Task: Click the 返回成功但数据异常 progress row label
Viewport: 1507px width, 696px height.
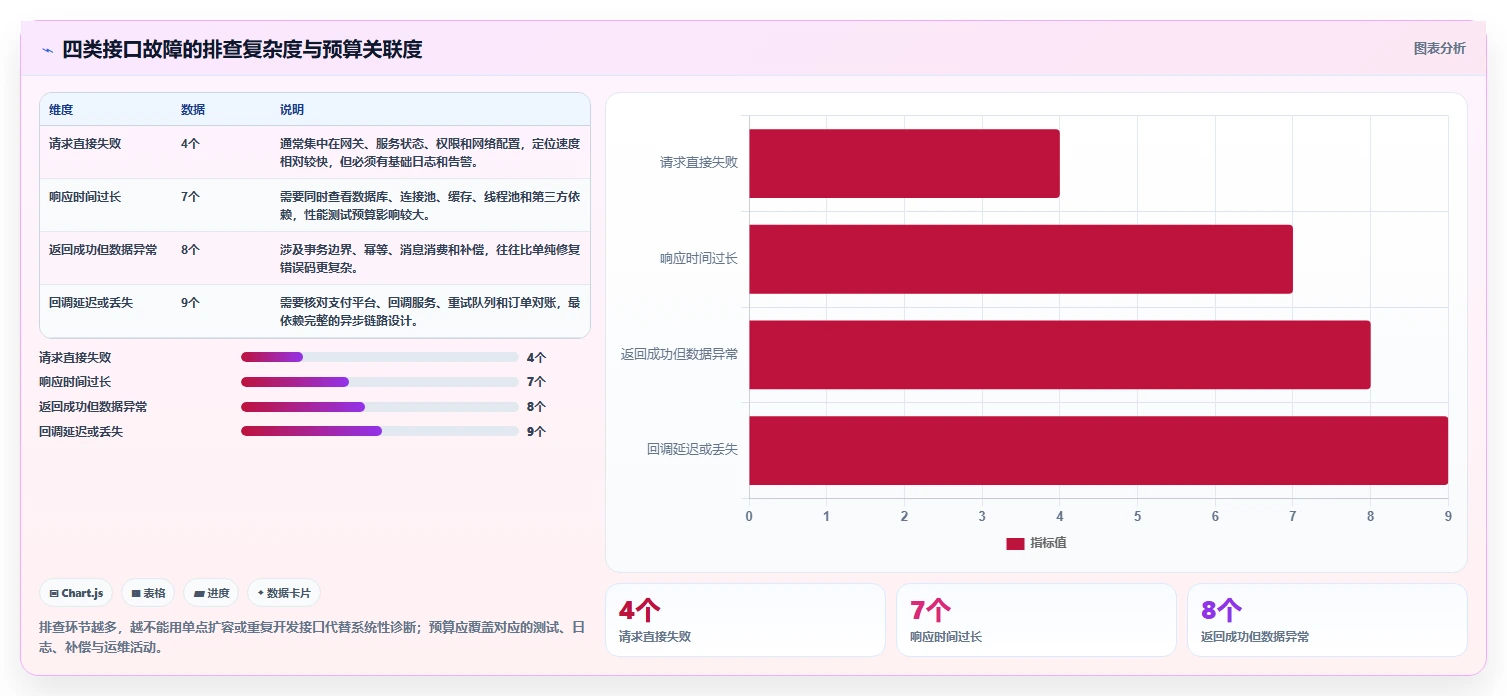Action: [x=93, y=407]
